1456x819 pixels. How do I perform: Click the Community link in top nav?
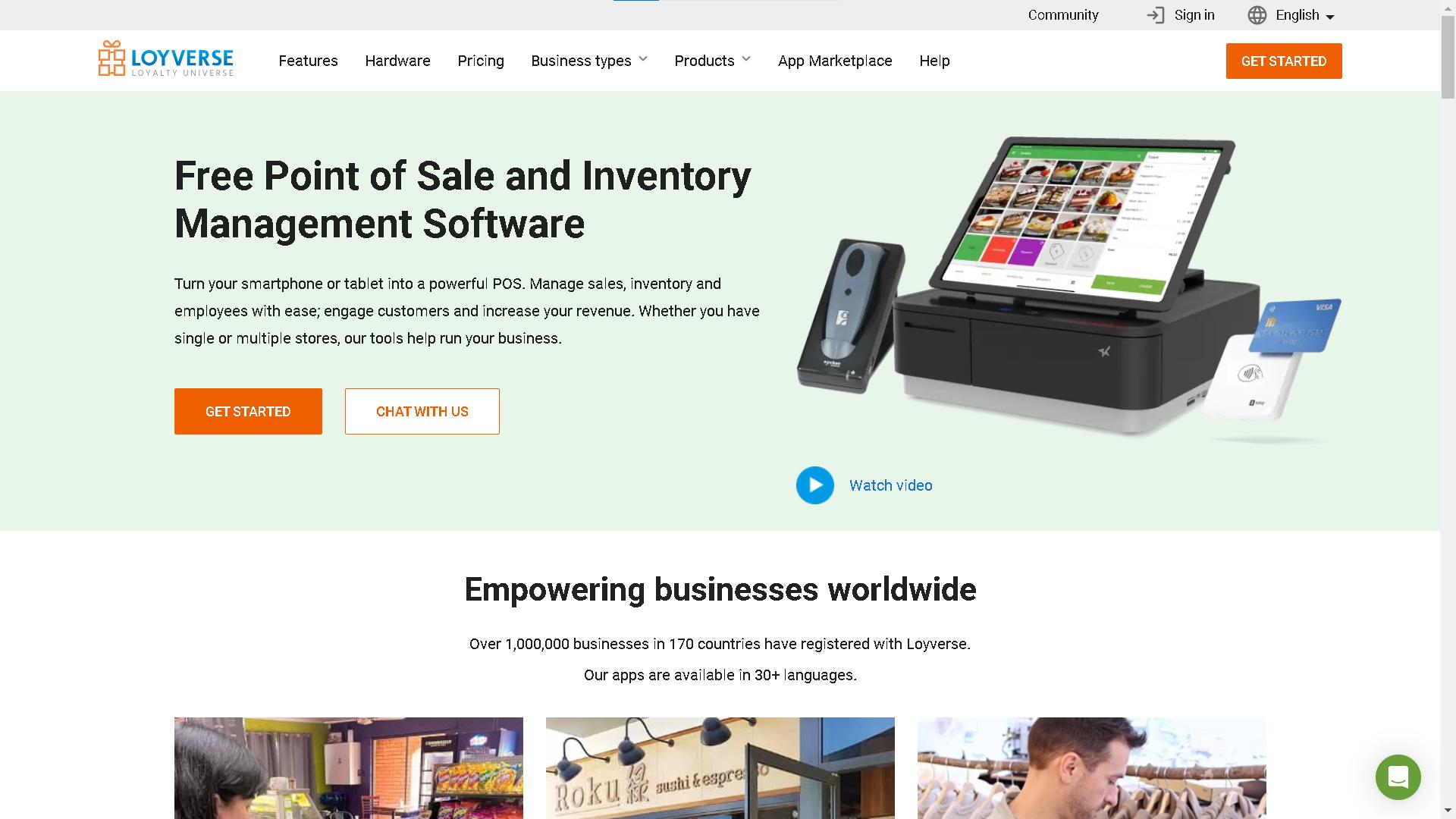click(1063, 15)
